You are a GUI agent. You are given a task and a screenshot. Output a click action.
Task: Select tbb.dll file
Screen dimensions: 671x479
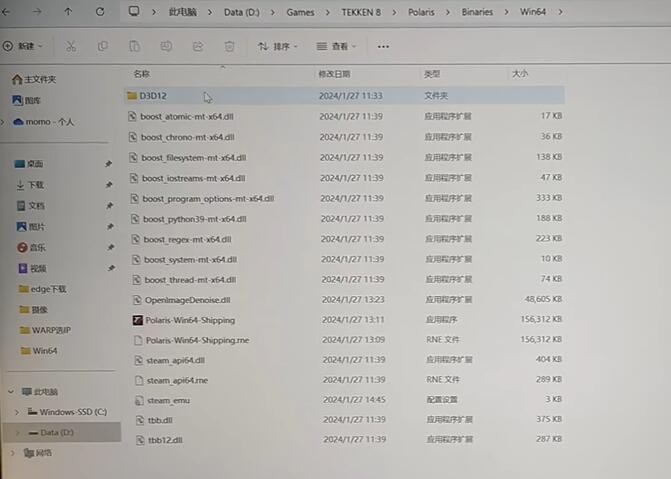pos(348,420)
